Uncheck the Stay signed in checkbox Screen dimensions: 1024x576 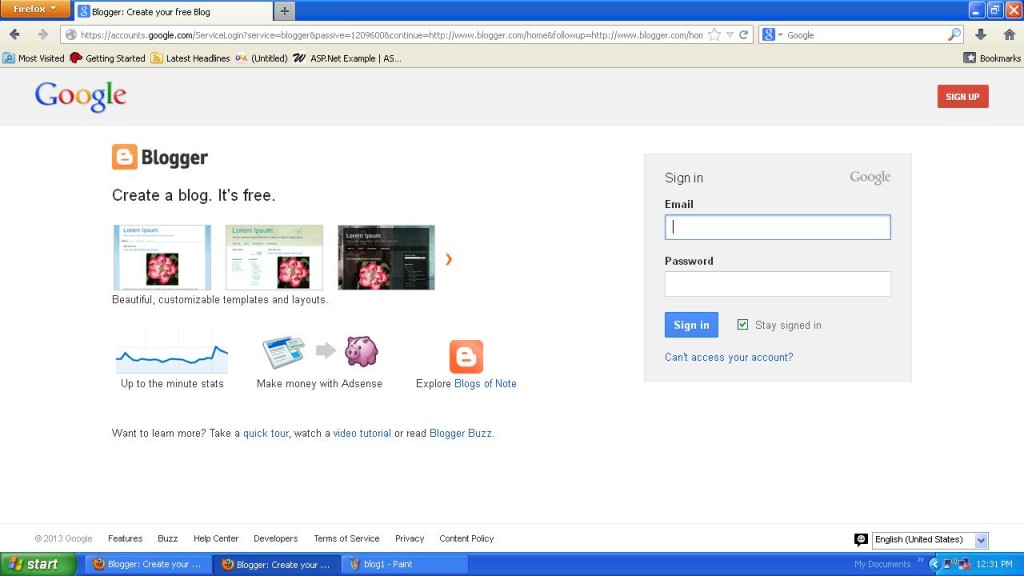[x=743, y=324]
